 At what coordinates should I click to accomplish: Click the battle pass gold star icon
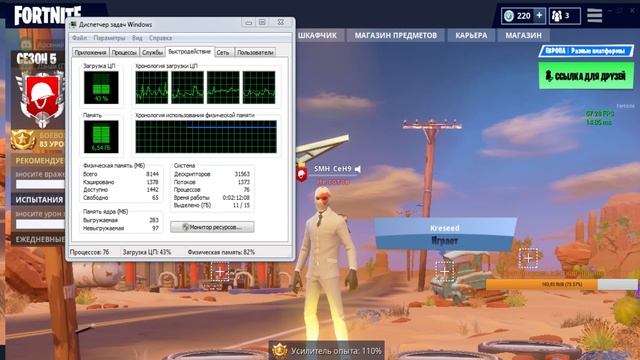23,140
